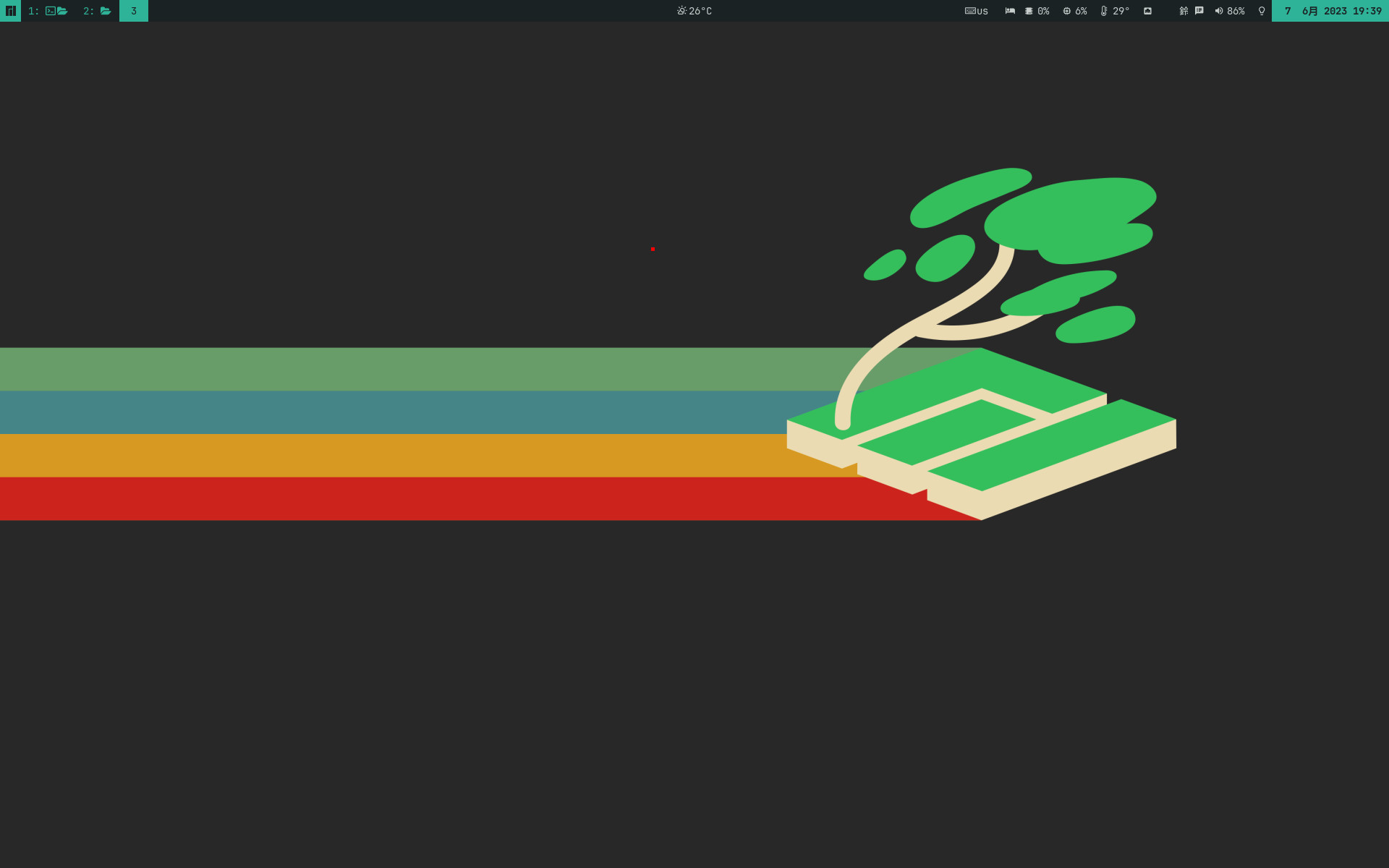Image resolution: width=1389 pixels, height=868 pixels.
Task: Toggle the lightbulb indicator icon
Action: point(1262,11)
